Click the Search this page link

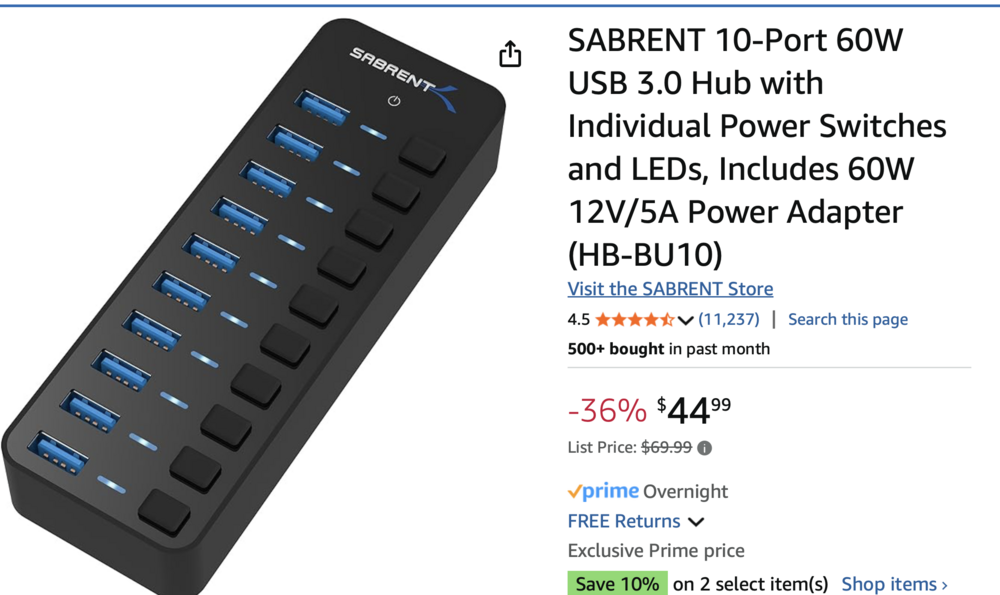pyautogui.click(x=848, y=320)
